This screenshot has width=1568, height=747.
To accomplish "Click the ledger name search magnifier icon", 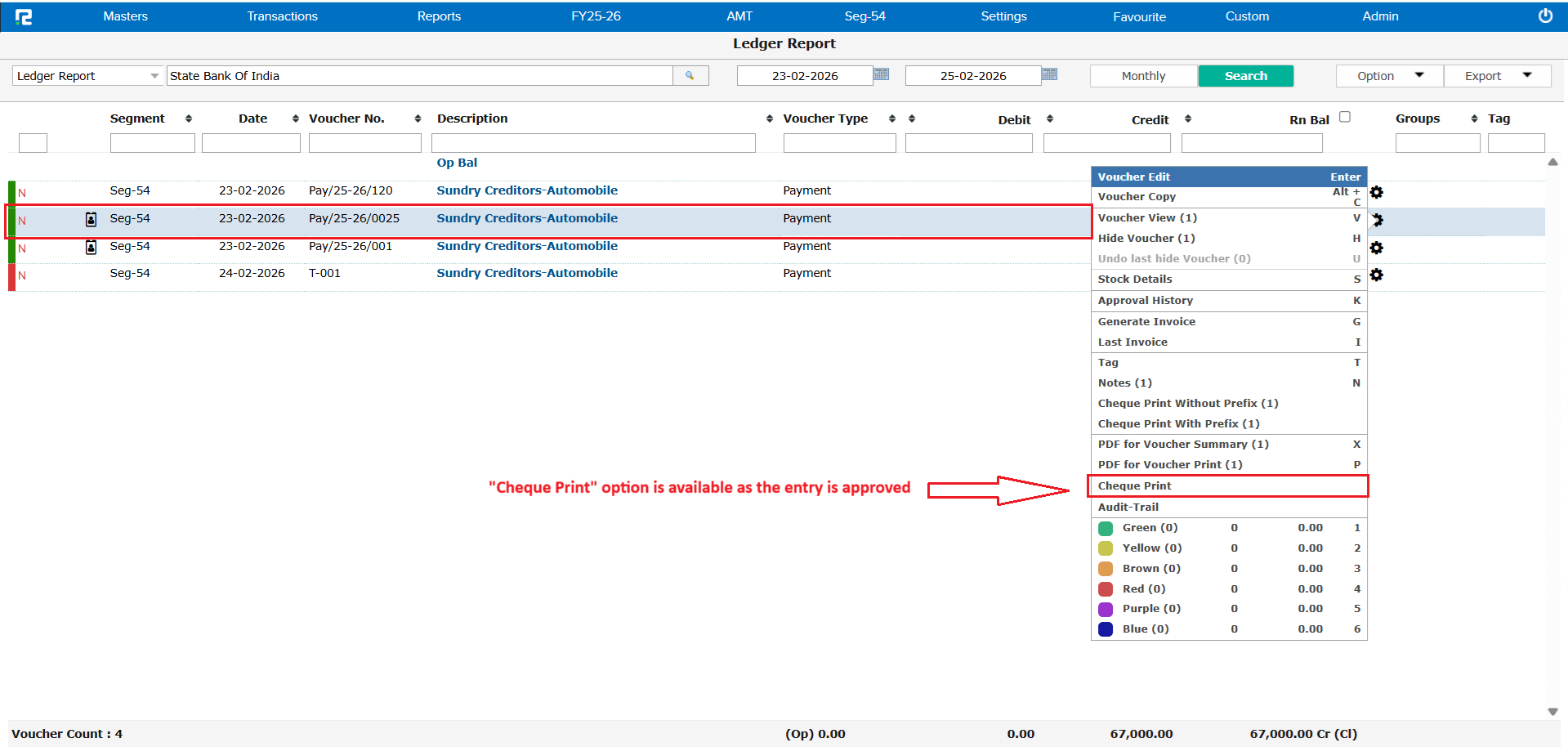I will click(x=690, y=76).
